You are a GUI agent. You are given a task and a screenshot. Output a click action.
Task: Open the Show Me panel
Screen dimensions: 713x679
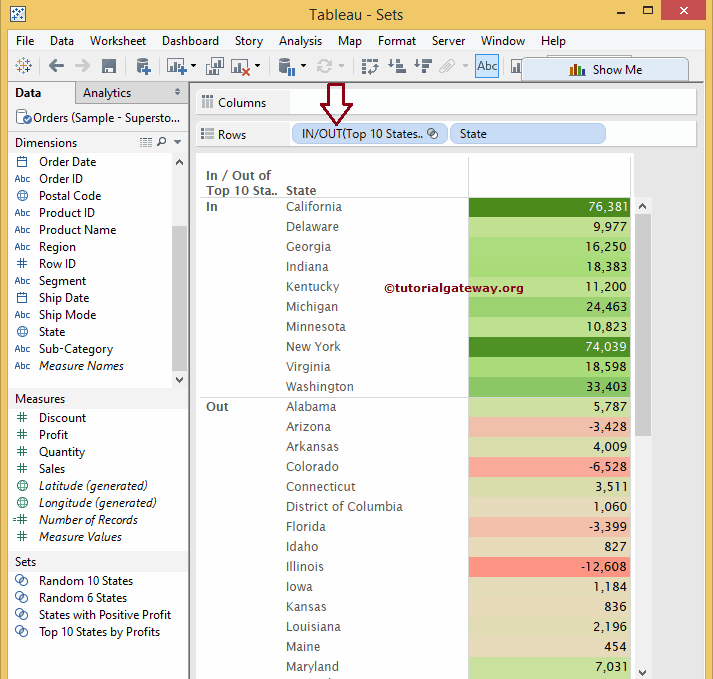[x=605, y=70]
